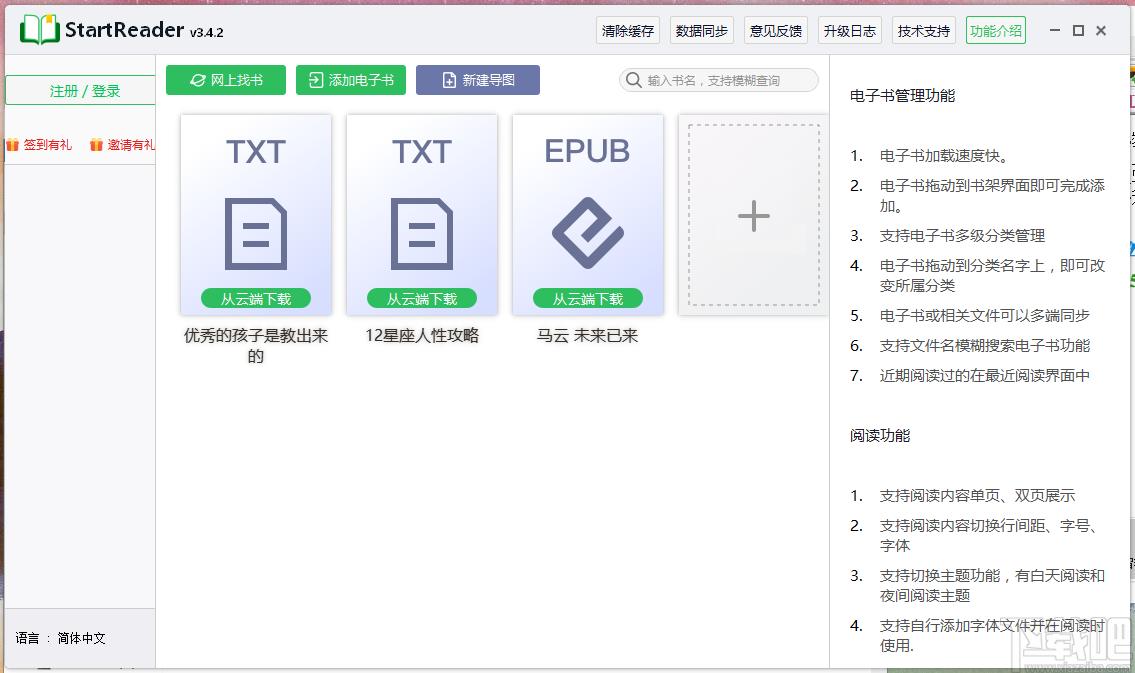Viewport: 1135px width, 673px height.
Task: Click 从云端下载 on 马云 未来已来
Action: coord(587,298)
